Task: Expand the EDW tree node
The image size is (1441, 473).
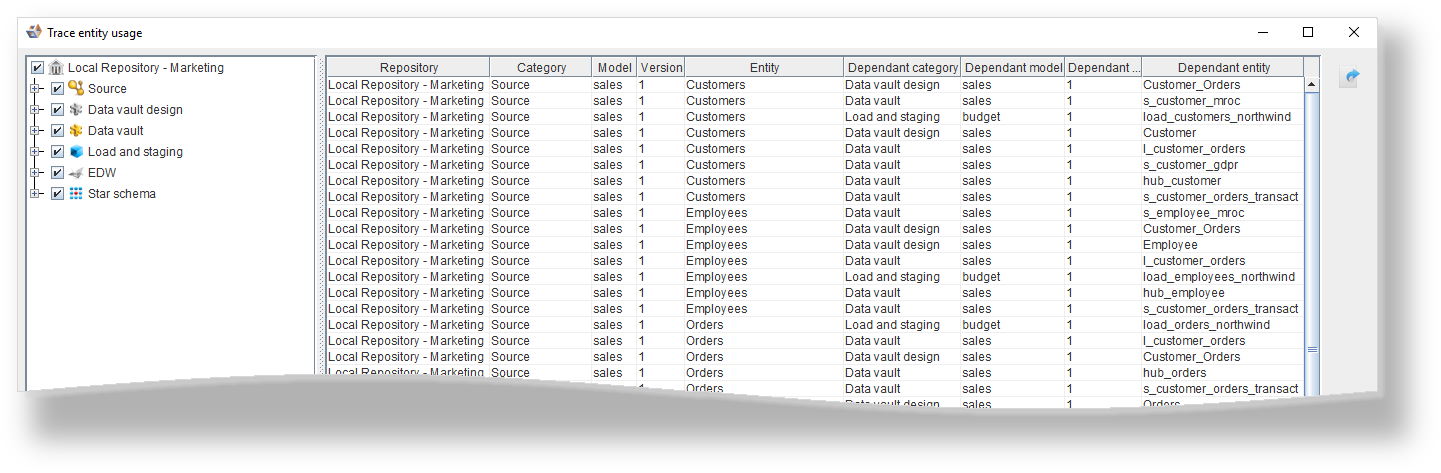Action: click(x=36, y=173)
